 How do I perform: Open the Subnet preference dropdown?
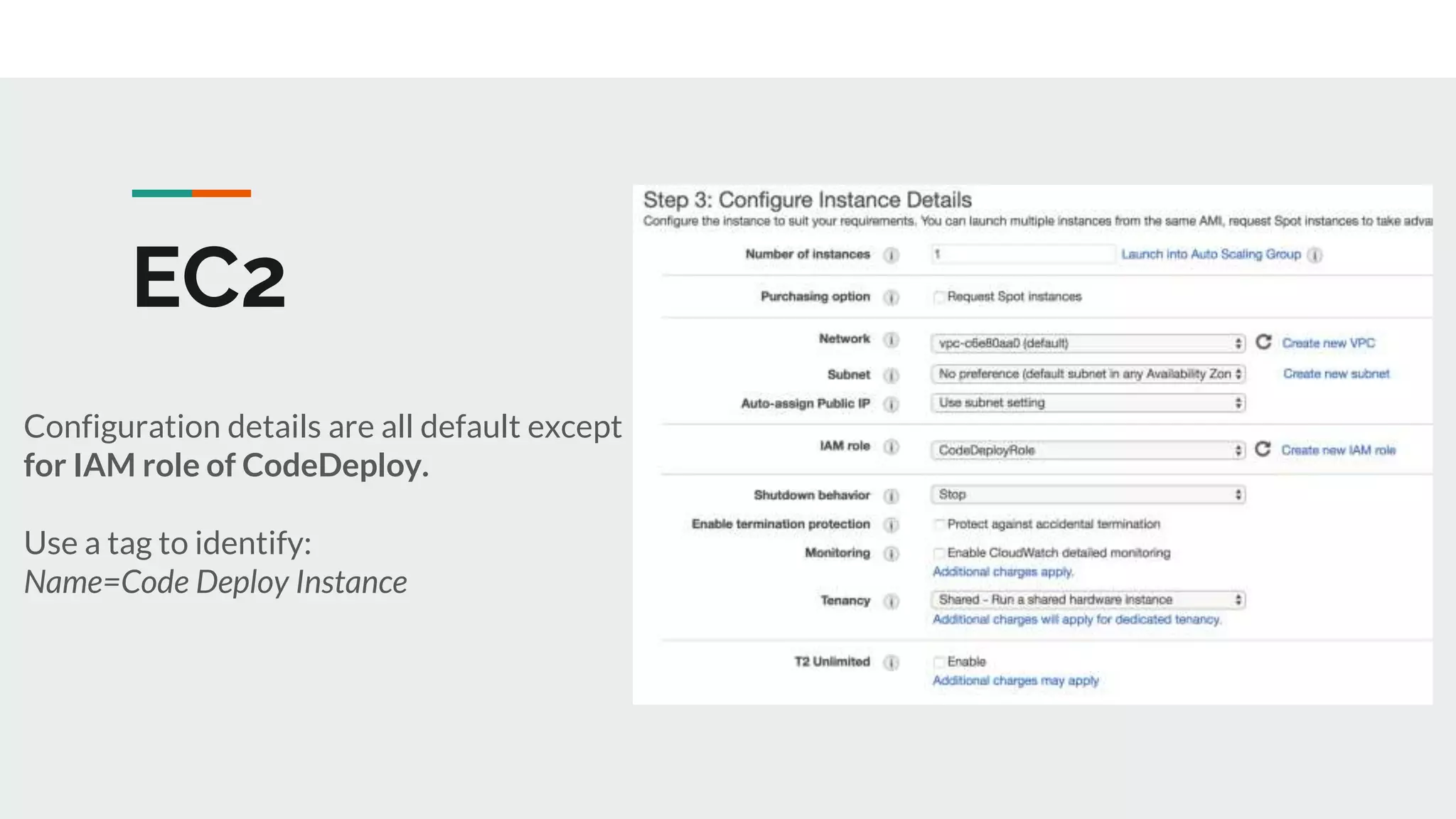tap(1088, 374)
